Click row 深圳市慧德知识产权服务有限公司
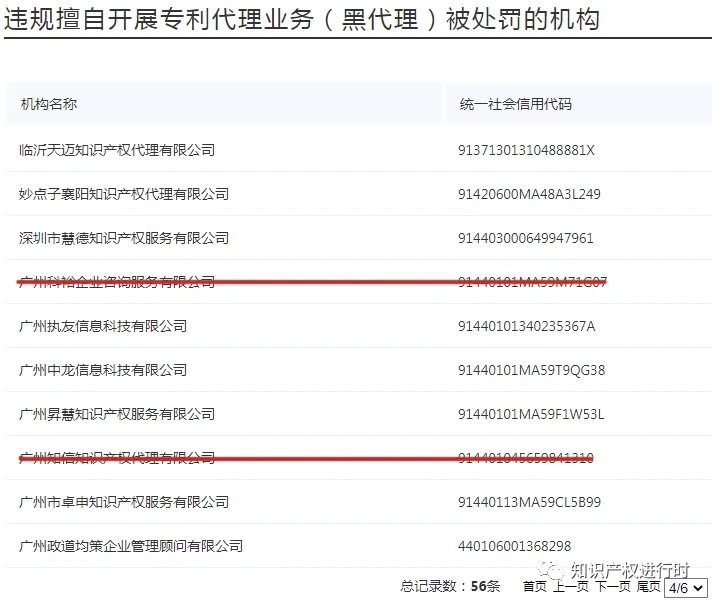This screenshot has height=601, width=712. click(x=358, y=238)
